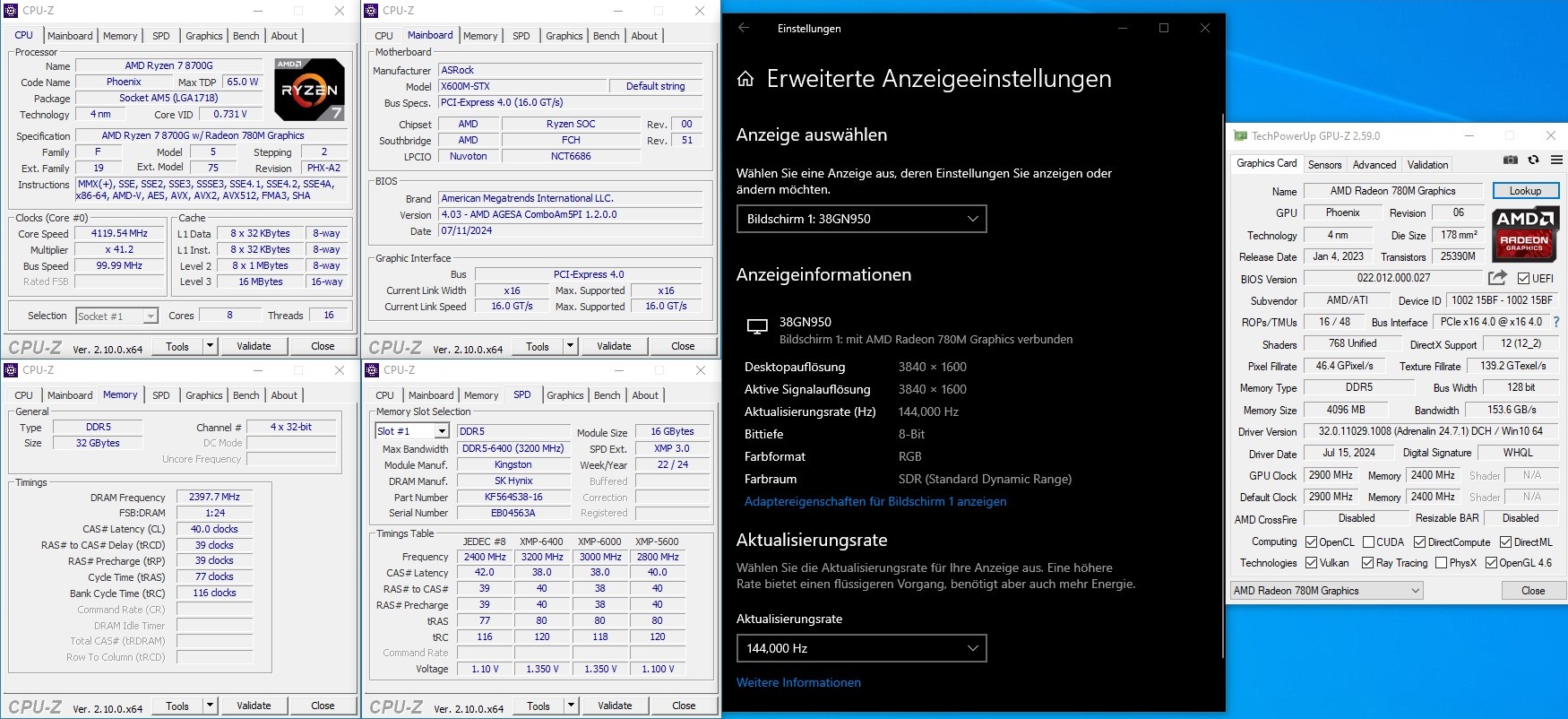Image resolution: width=1568 pixels, height=719 pixels.
Task: Click the Tools button in the CPU-Z Motherboard window
Action: coord(538,346)
